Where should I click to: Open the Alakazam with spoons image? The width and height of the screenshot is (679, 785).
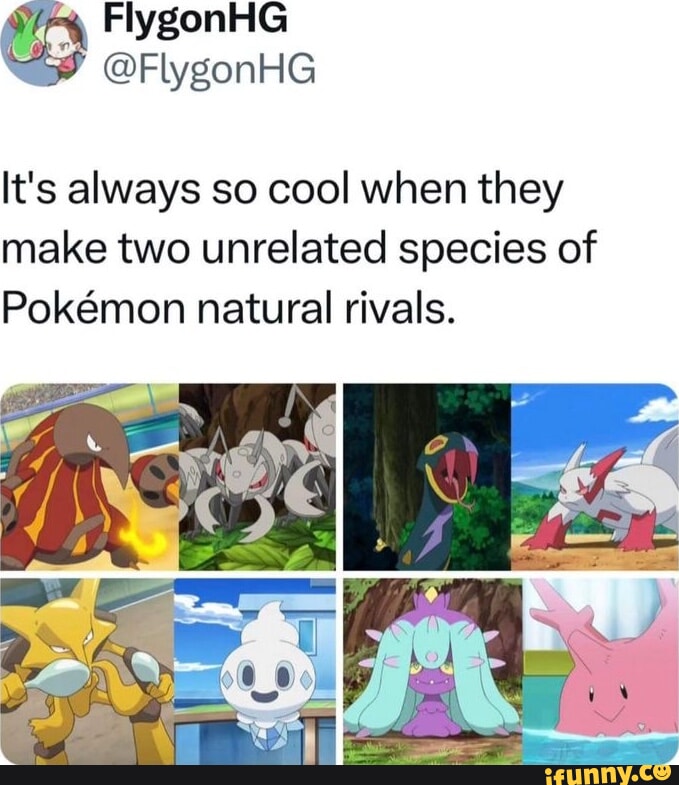[x=87, y=671]
